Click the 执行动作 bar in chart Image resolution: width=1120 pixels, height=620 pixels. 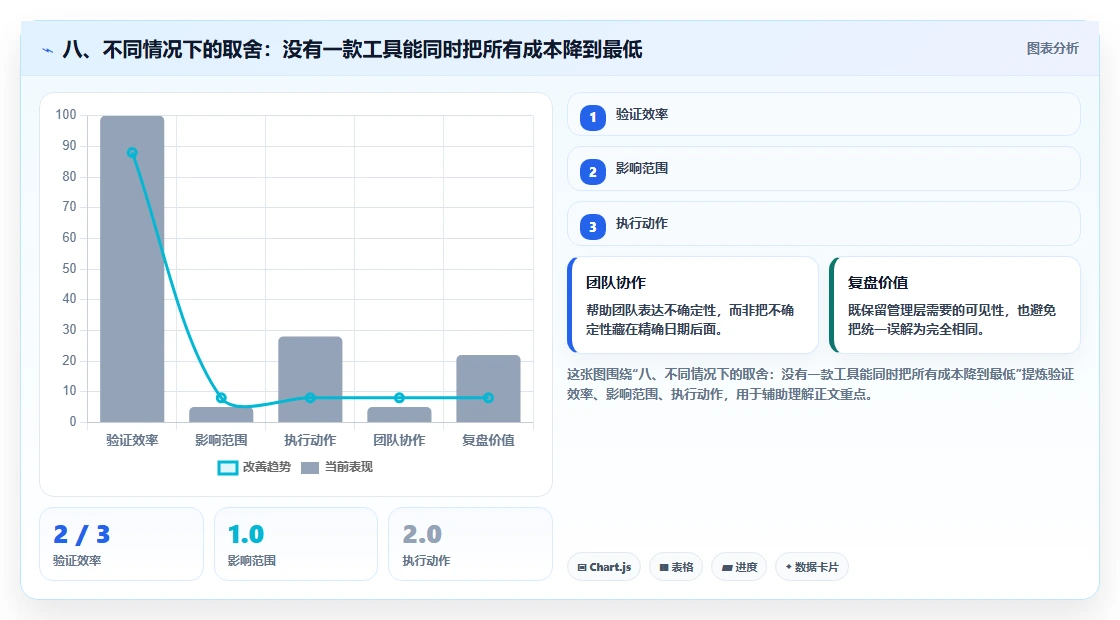[x=310, y=379]
